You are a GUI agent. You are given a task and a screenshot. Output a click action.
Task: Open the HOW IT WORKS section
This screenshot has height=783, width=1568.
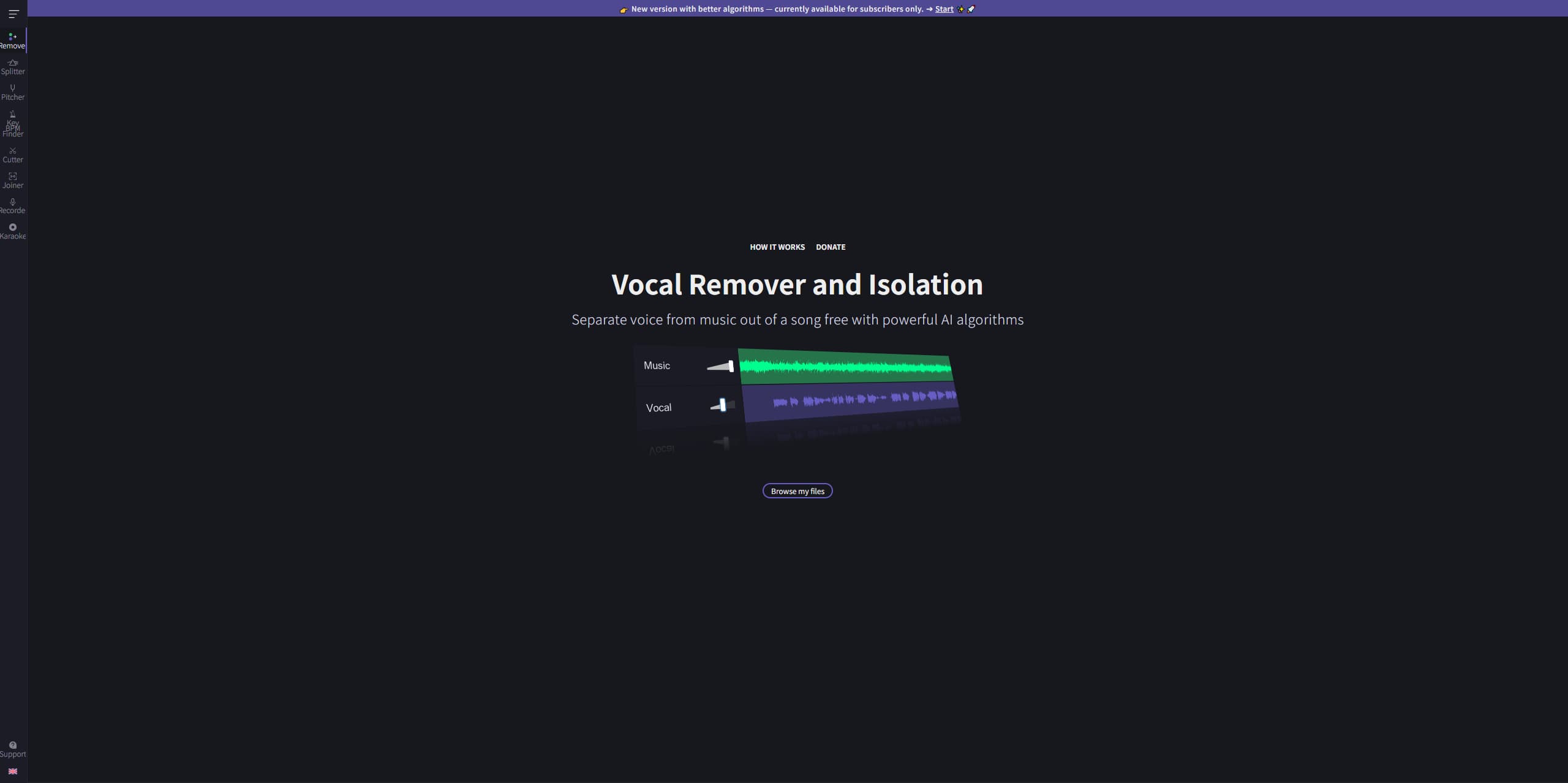pos(777,247)
